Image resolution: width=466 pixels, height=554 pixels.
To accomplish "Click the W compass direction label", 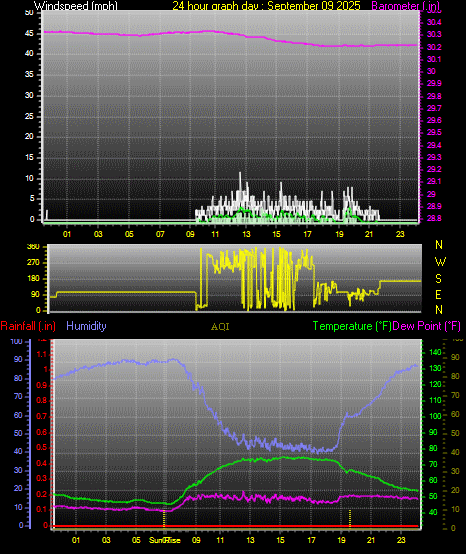I will coord(440,262).
